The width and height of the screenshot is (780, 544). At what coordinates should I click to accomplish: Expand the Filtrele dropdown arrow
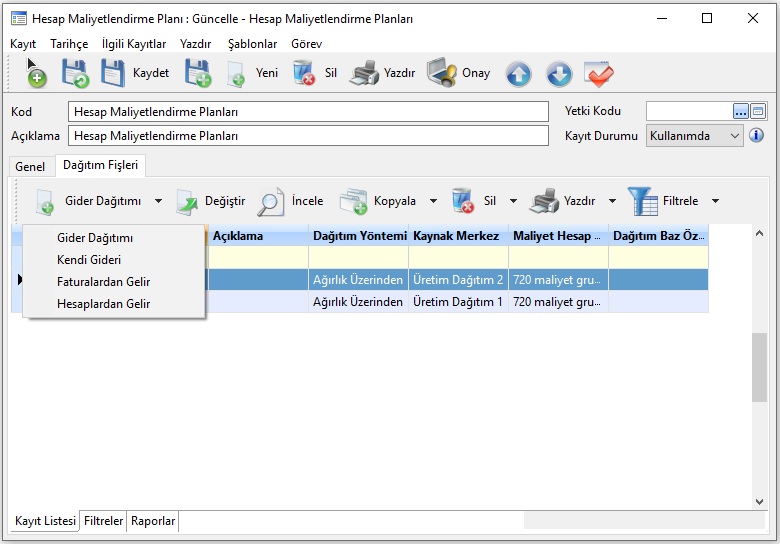716,201
